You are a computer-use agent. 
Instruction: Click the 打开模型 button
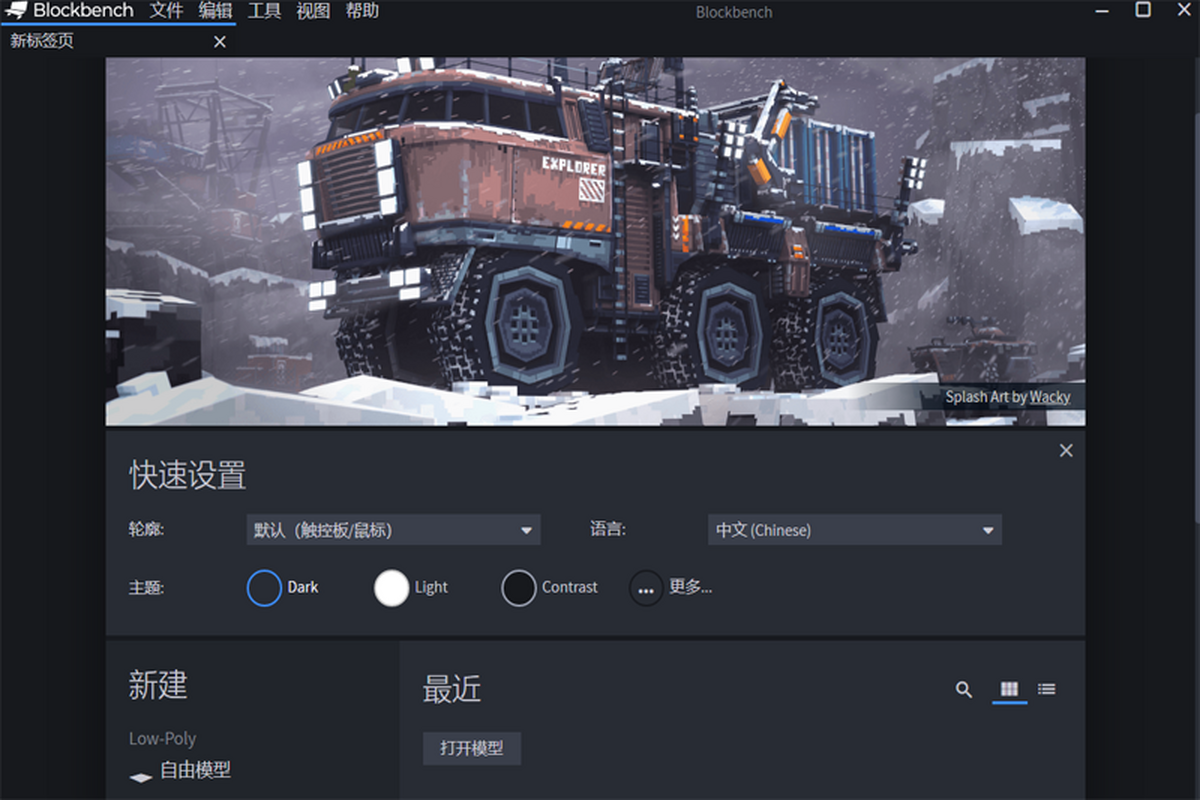pos(471,748)
